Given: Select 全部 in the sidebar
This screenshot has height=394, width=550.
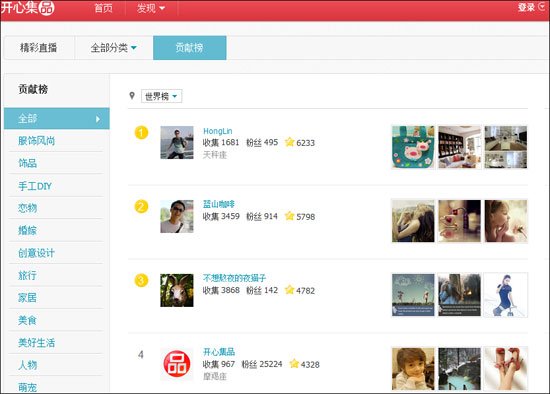Looking at the screenshot, I should [x=56, y=119].
